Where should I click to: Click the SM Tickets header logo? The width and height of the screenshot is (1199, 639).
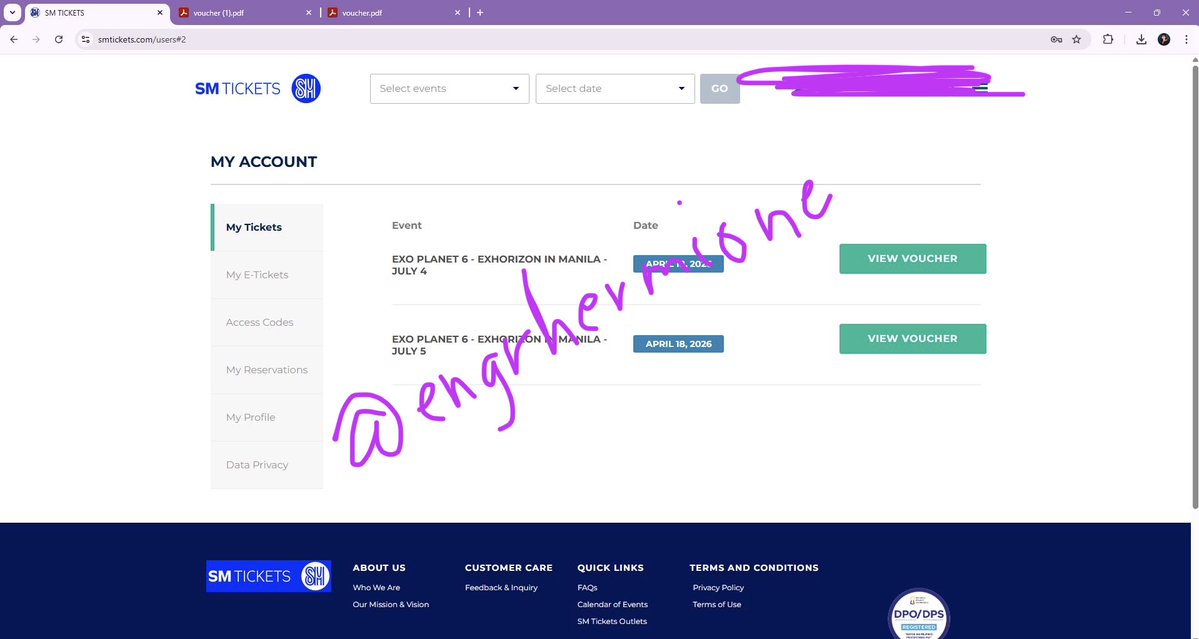258,89
